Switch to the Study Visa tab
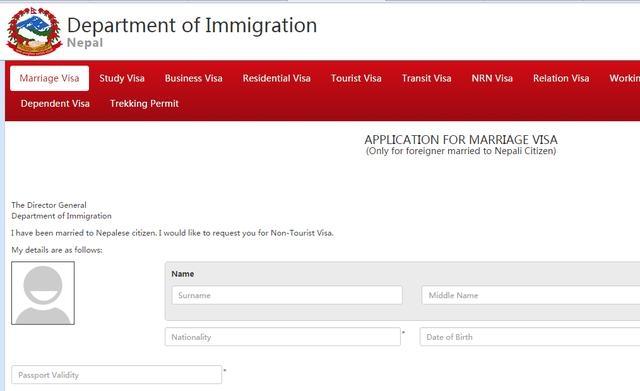640x391 pixels. (122, 78)
